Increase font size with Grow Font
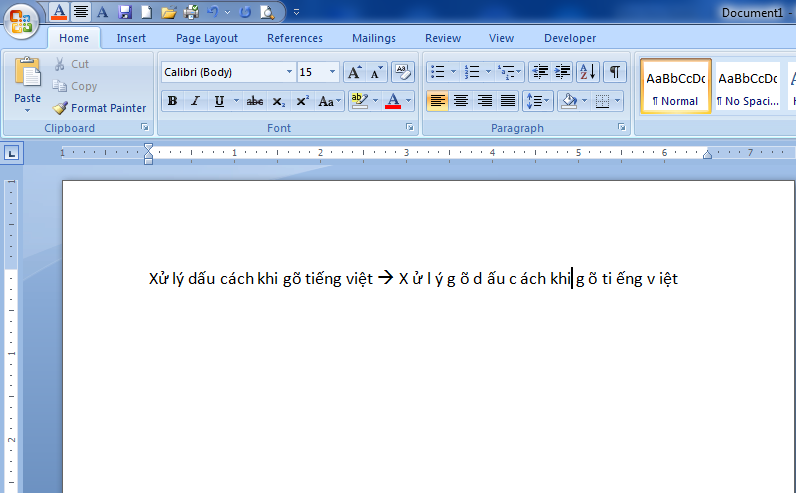 354,72
